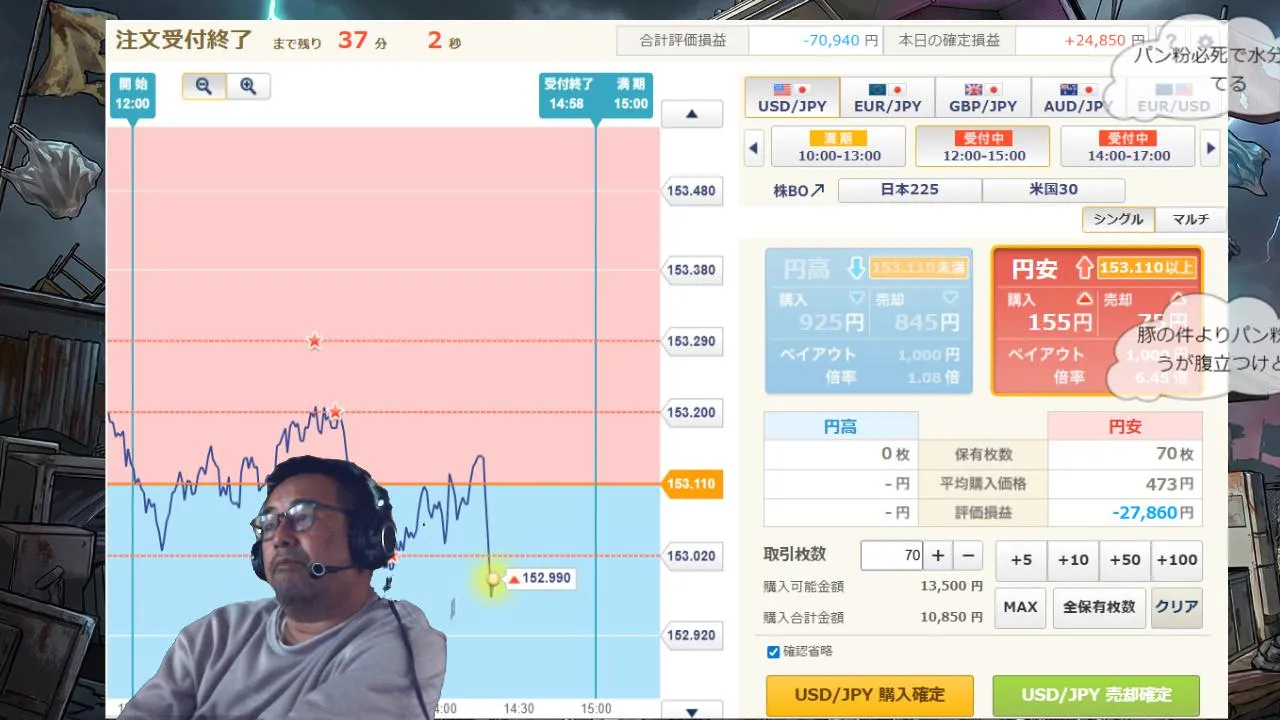Click the 株BO arrow link
Image resolution: width=1280 pixels, height=720 pixels.
799,190
